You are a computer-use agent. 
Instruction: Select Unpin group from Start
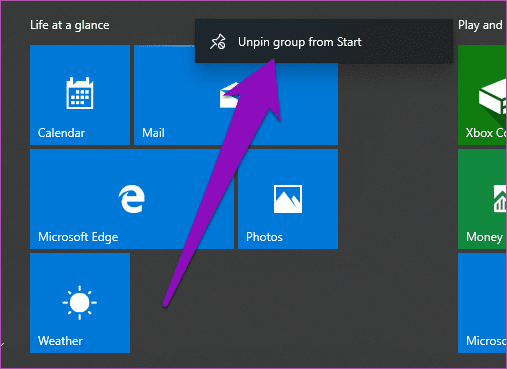[324, 42]
